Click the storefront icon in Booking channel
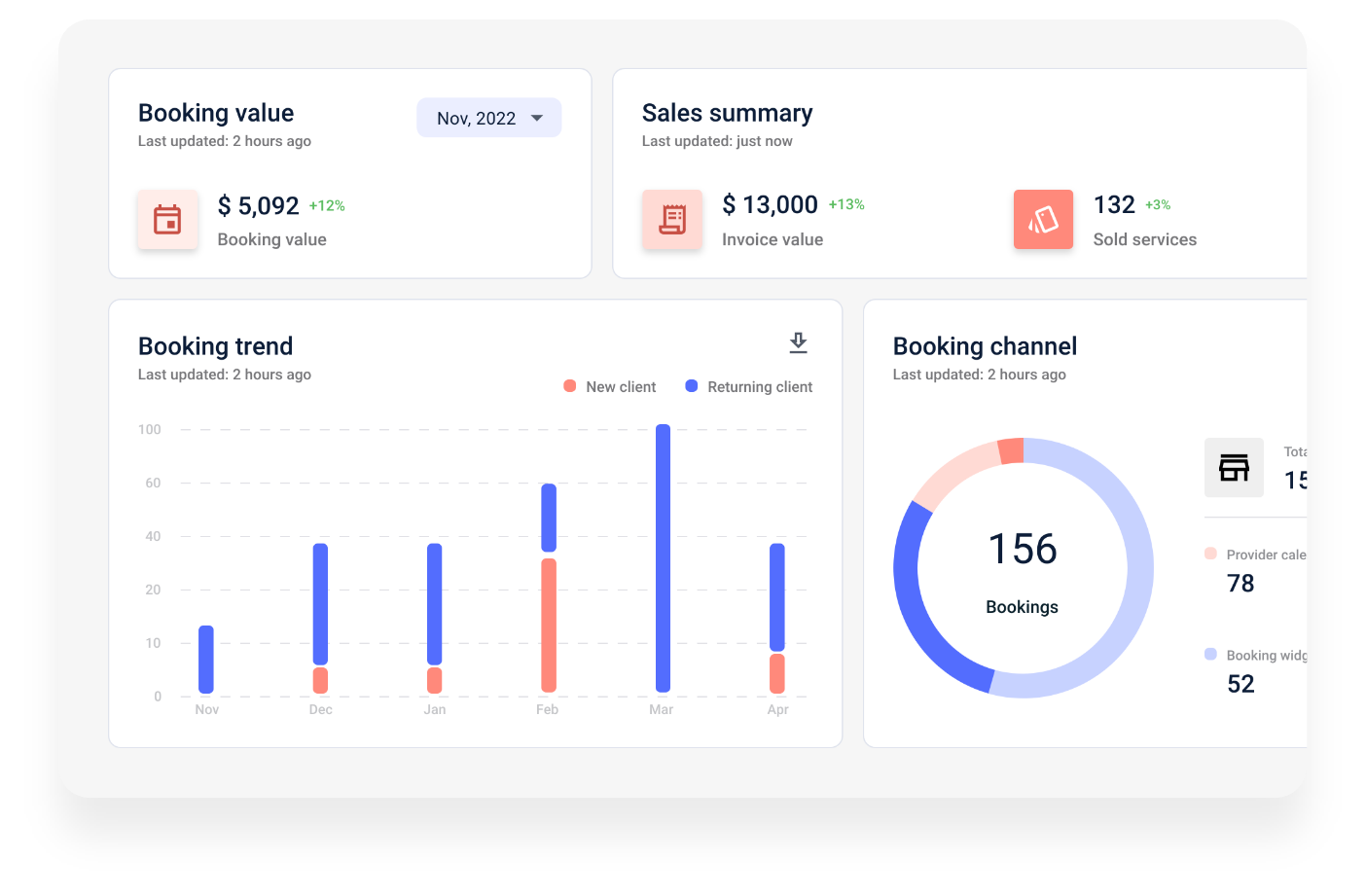 pos(1234,468)
